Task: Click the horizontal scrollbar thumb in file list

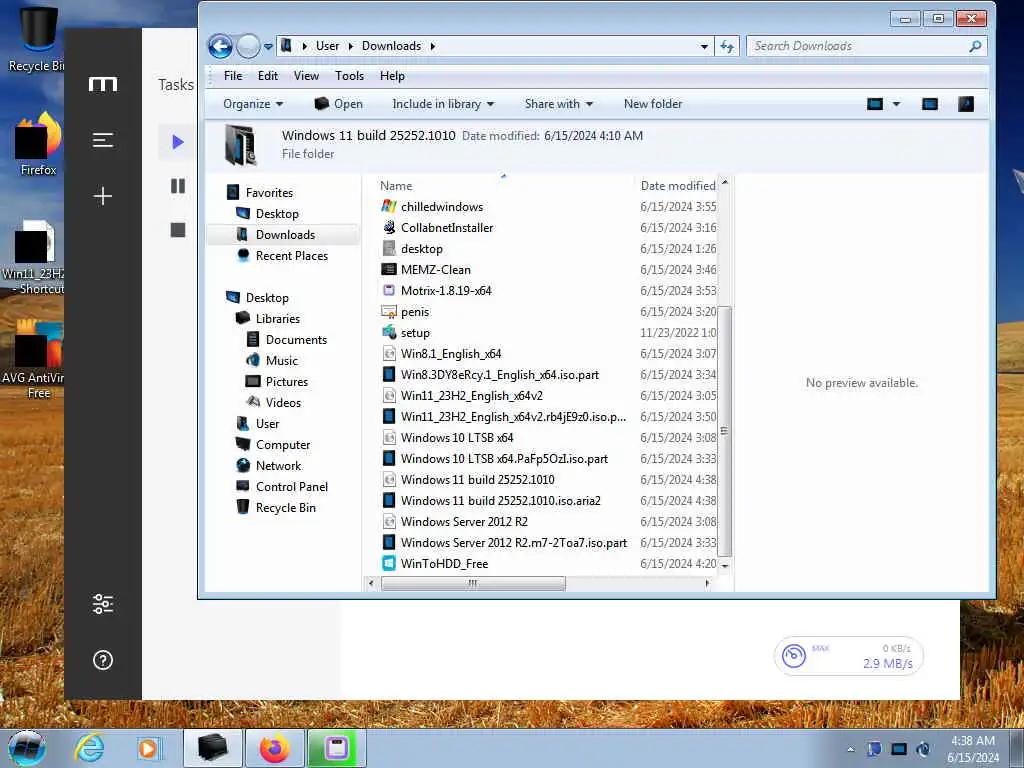Action: coord(473,583)
